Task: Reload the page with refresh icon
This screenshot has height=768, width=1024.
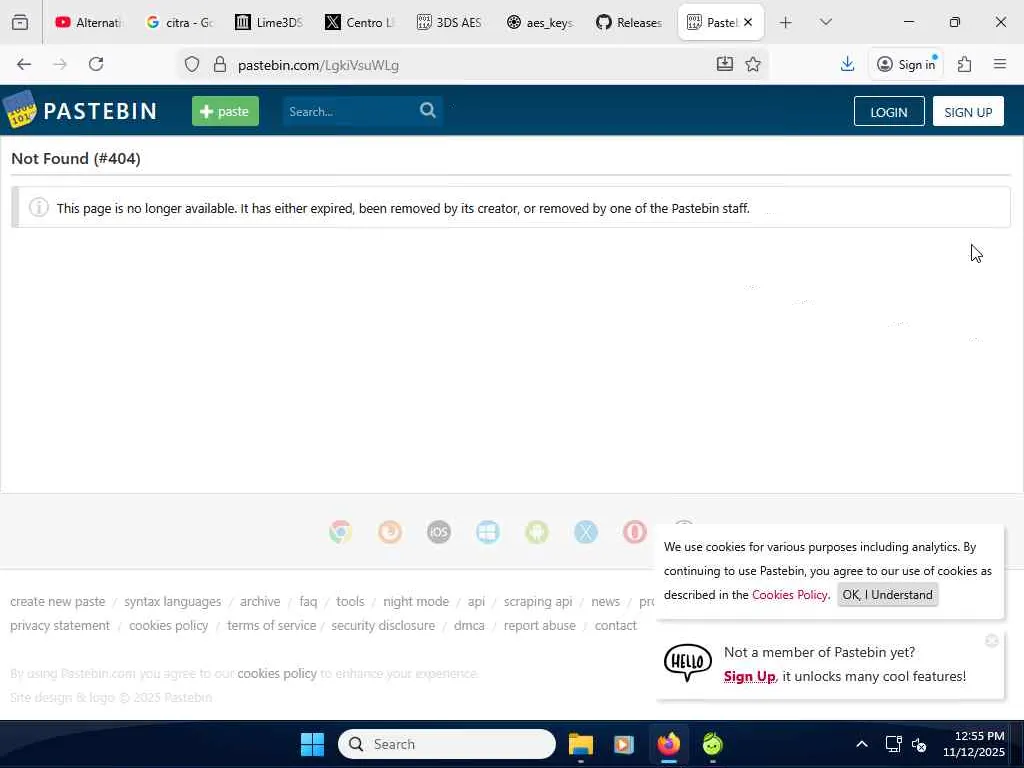Action: point(97,64)
